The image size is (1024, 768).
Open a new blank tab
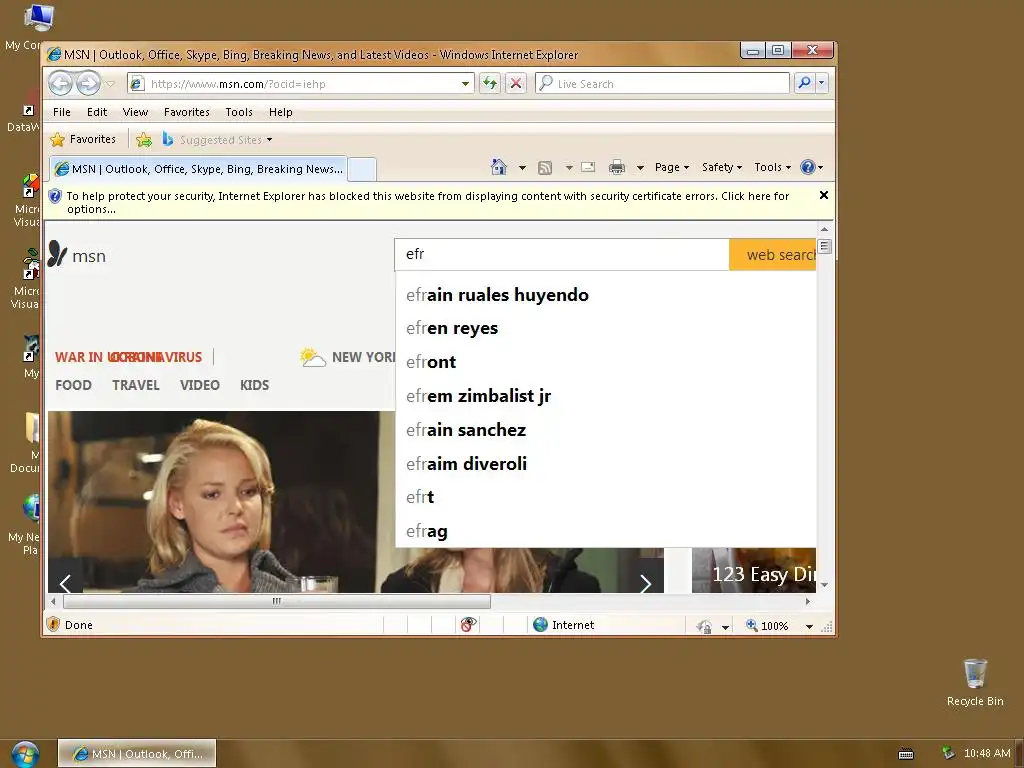point(362,170)
